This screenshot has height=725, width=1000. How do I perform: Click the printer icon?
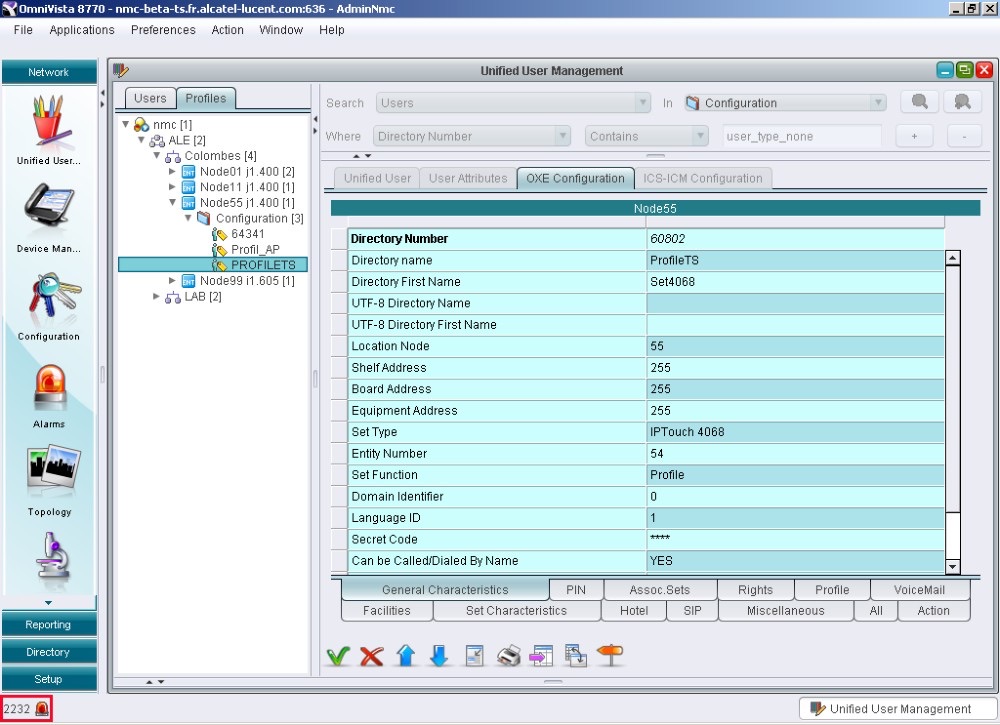[x=508, y=655]
